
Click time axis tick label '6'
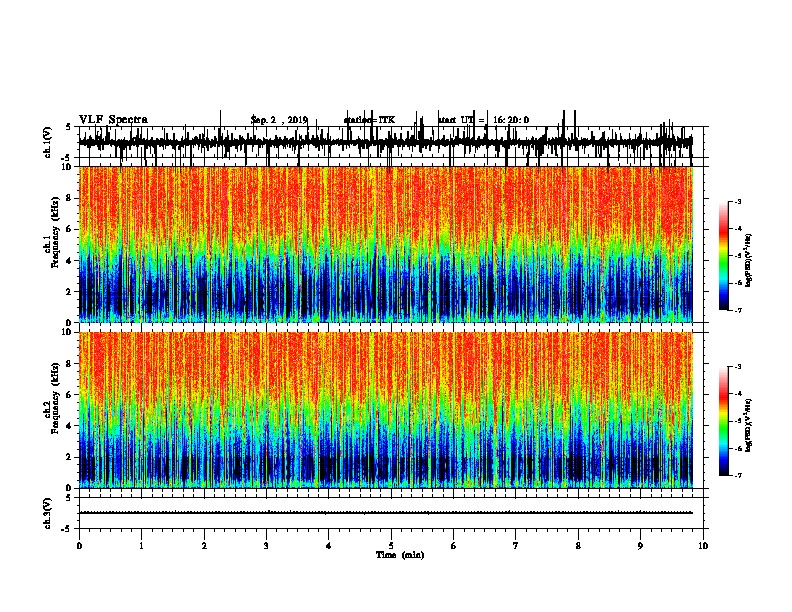(454, 546)
